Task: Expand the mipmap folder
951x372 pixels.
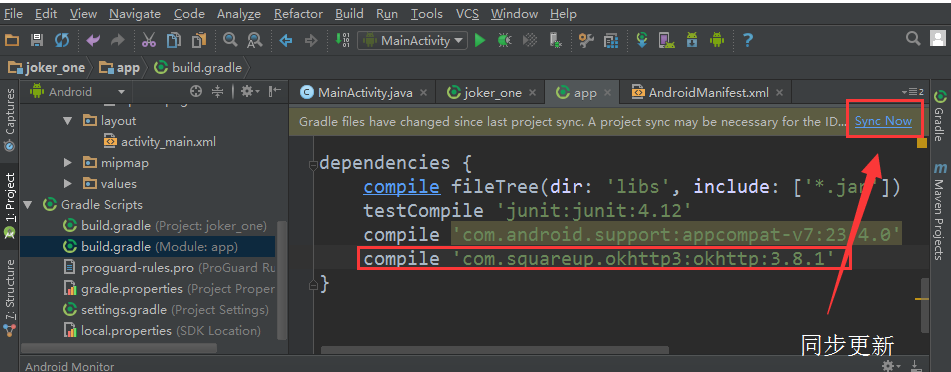Action: pyautogui.click(x=68, y=163)
